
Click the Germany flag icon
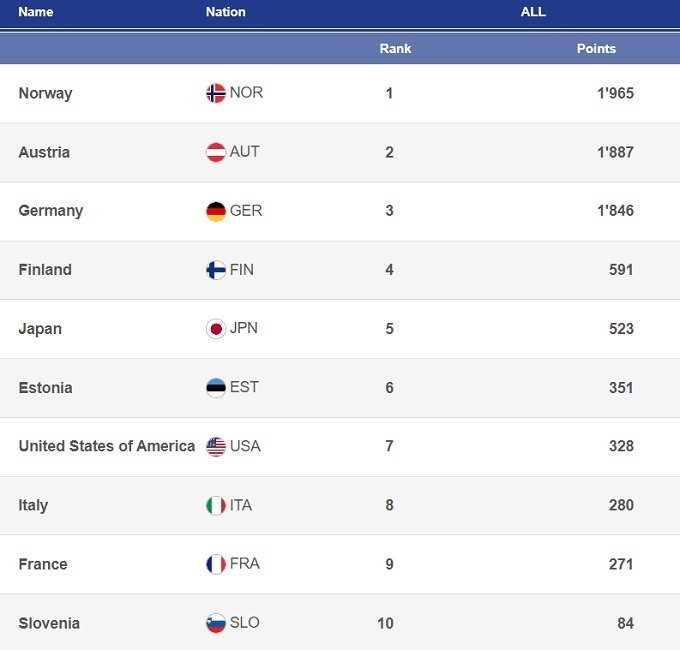click(x=216, y=212)
